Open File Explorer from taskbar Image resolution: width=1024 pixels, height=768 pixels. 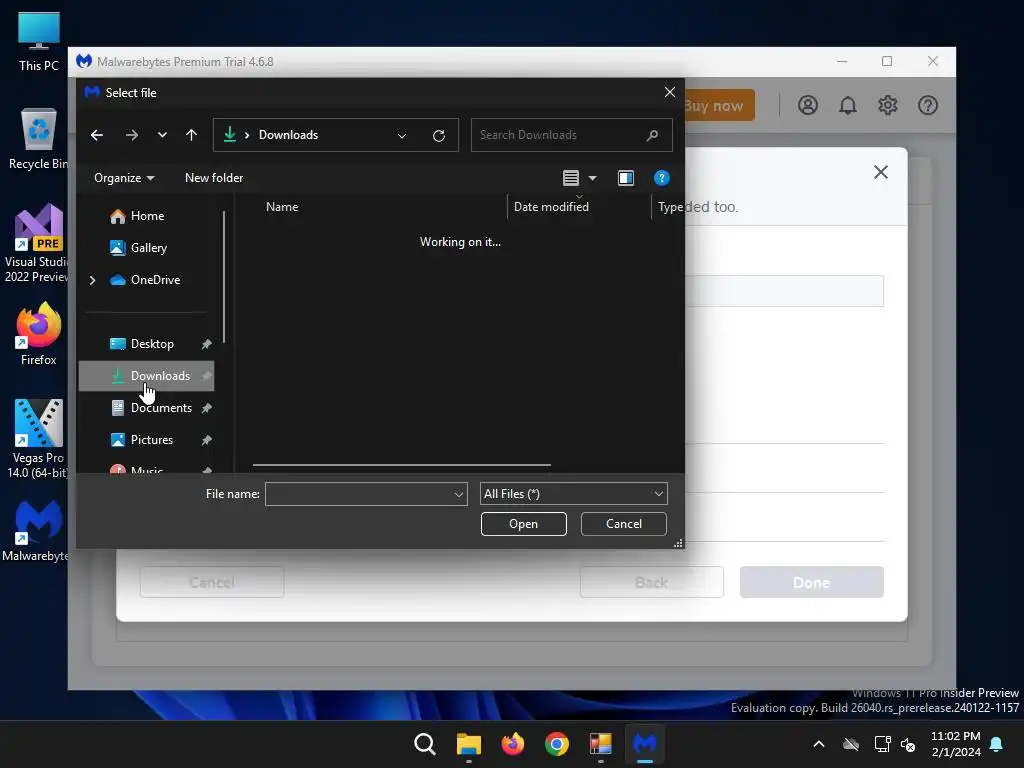[469, 744]
